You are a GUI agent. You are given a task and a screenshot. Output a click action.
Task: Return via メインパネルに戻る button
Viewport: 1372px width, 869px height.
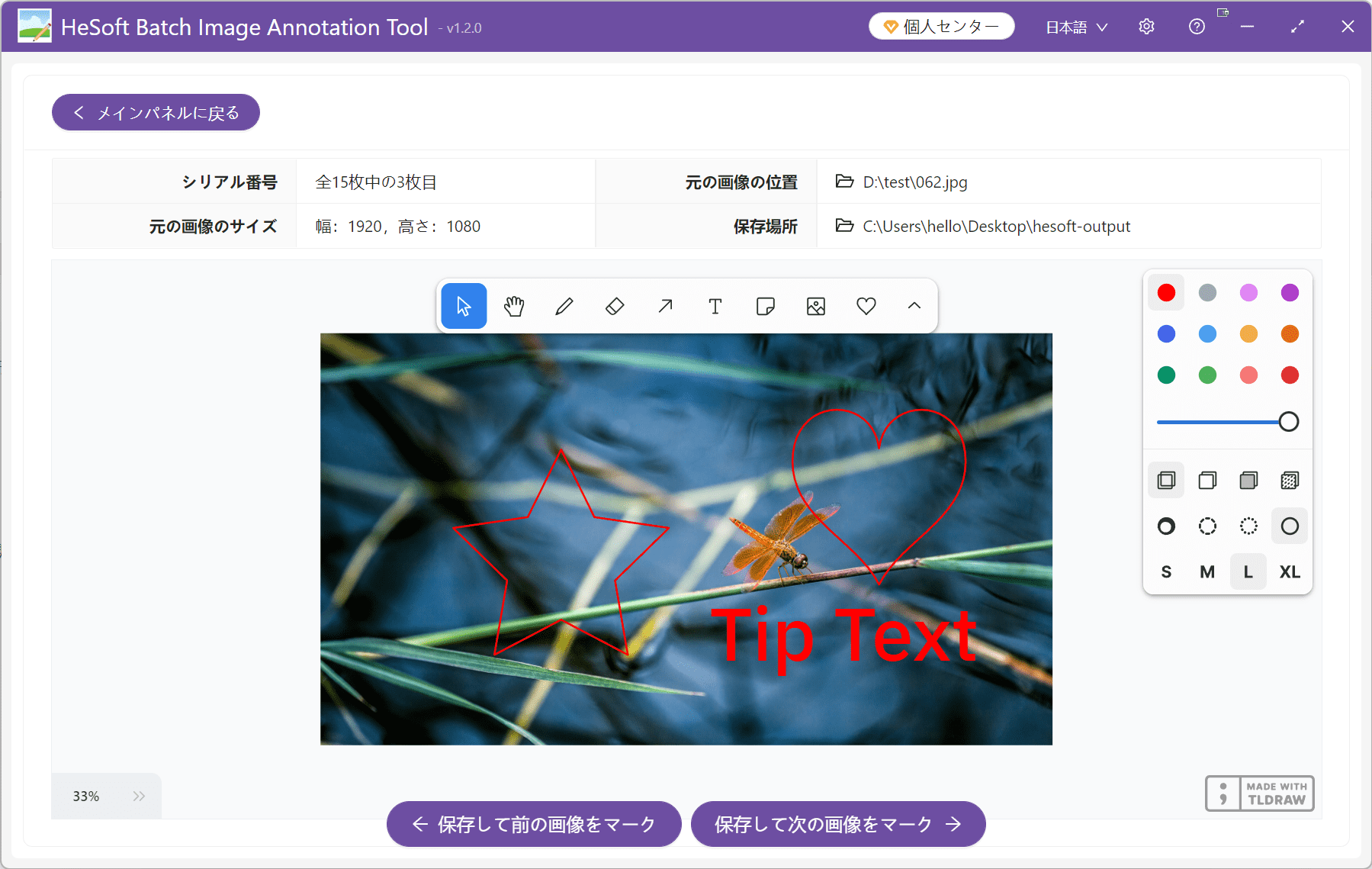(x=156, y=112)
